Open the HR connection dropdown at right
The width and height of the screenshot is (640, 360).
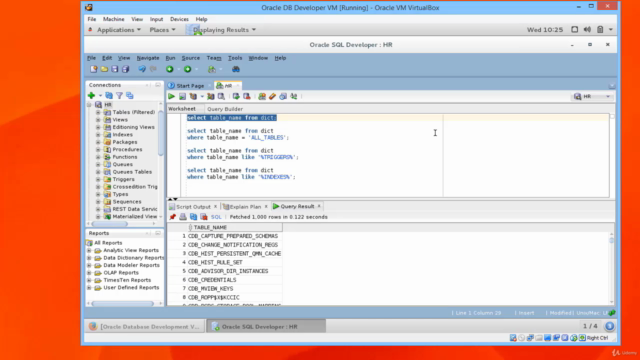tap(608, 97)
